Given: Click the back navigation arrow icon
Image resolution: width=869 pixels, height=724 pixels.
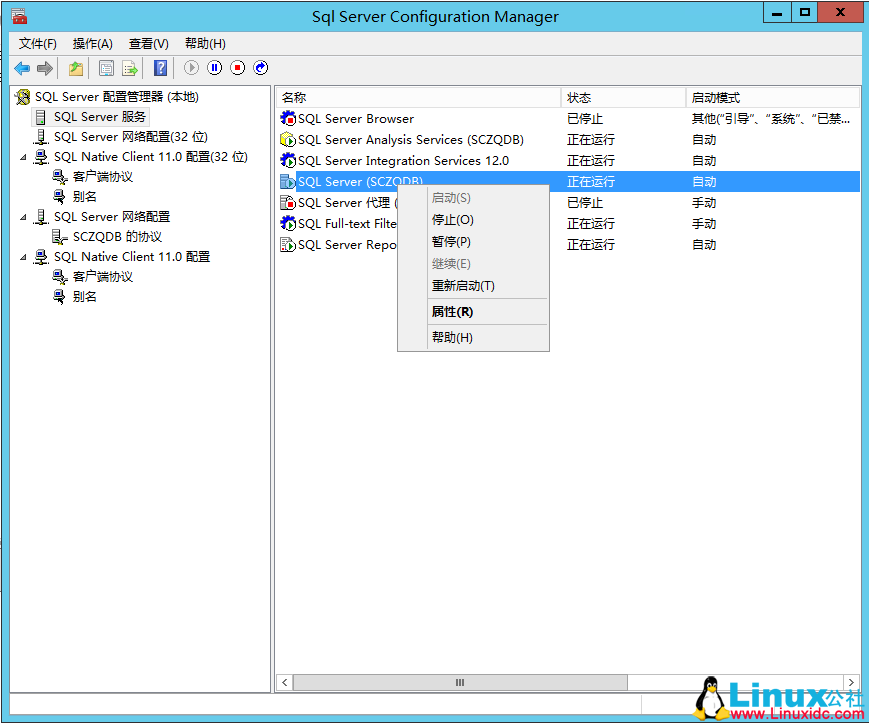Looking at the screenshot, I should pyautogui.click(x=21, y=67).
